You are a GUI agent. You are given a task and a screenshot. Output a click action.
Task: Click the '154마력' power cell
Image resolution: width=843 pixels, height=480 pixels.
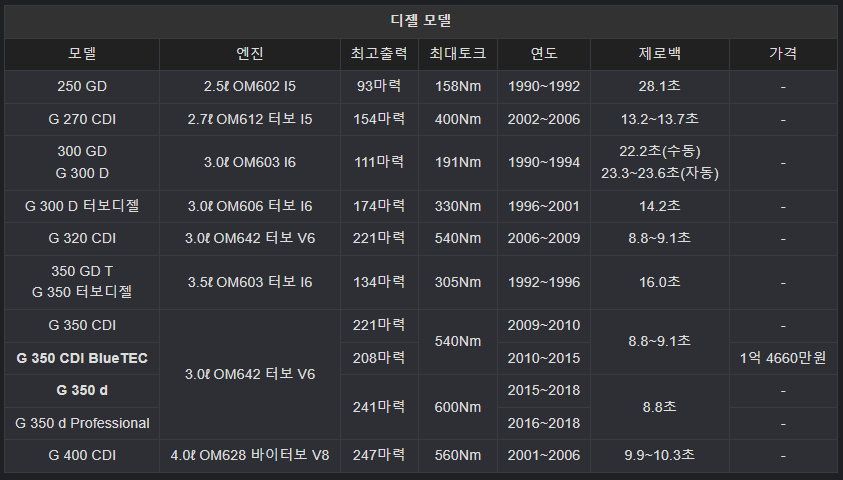[x=379, y=119]
